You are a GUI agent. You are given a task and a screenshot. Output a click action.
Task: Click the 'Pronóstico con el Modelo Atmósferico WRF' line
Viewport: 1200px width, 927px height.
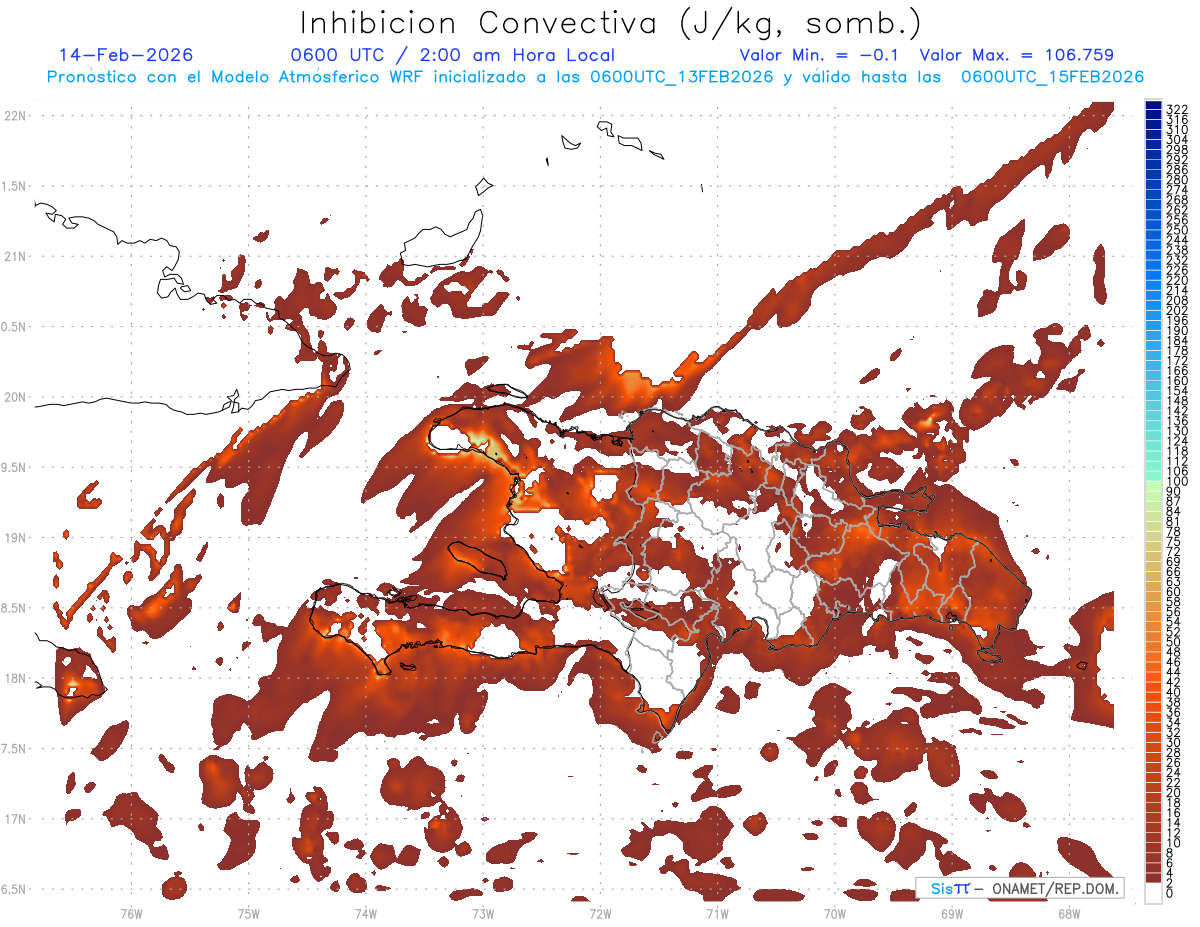point(595,77)
